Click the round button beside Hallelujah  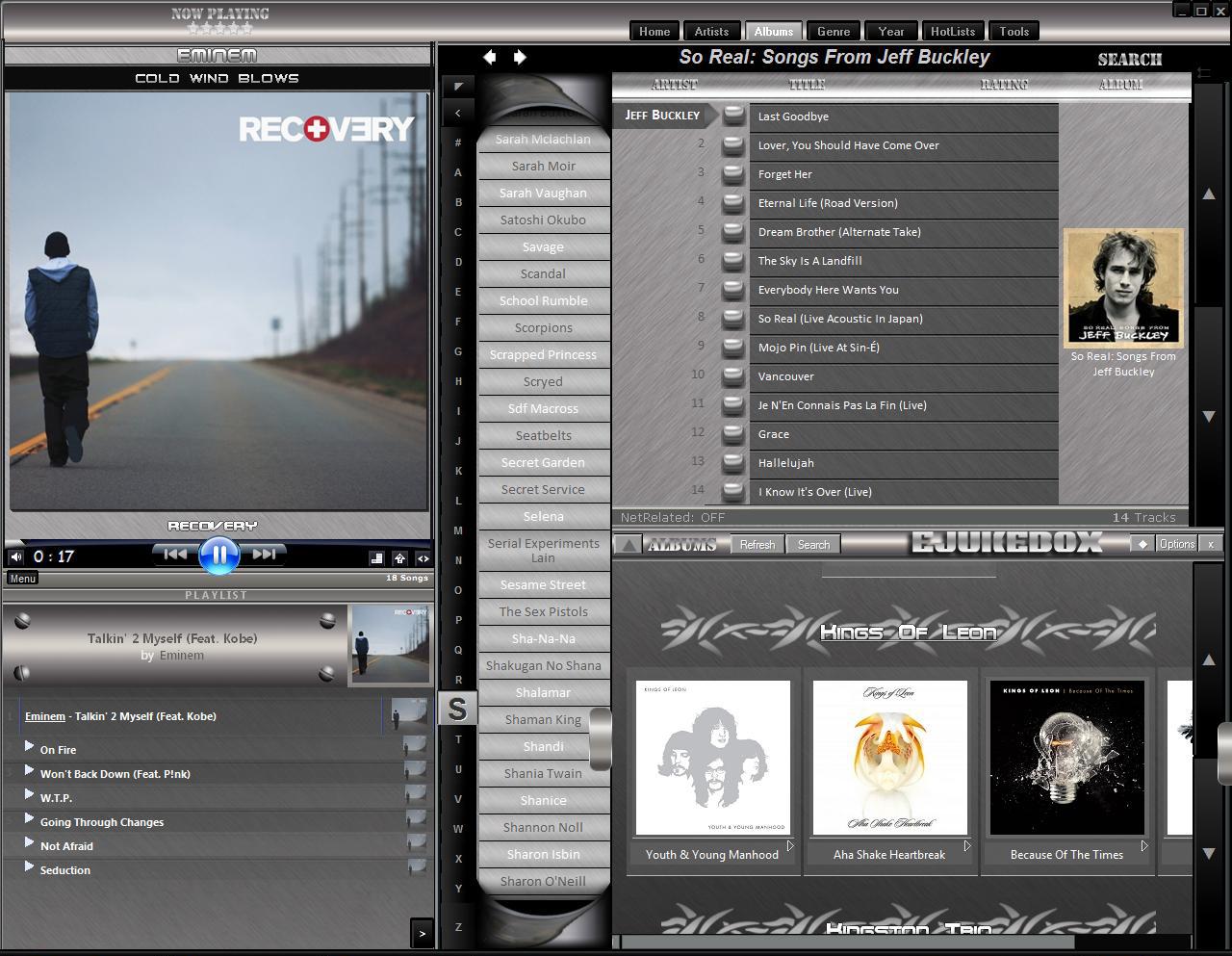(x=733, y=462)
